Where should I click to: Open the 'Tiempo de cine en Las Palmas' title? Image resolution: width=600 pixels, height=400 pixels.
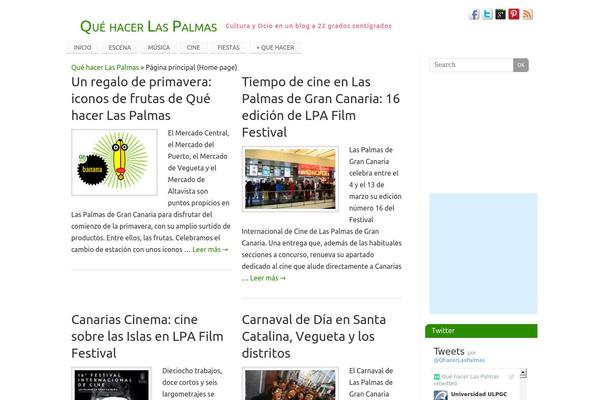tap(321, 107)
